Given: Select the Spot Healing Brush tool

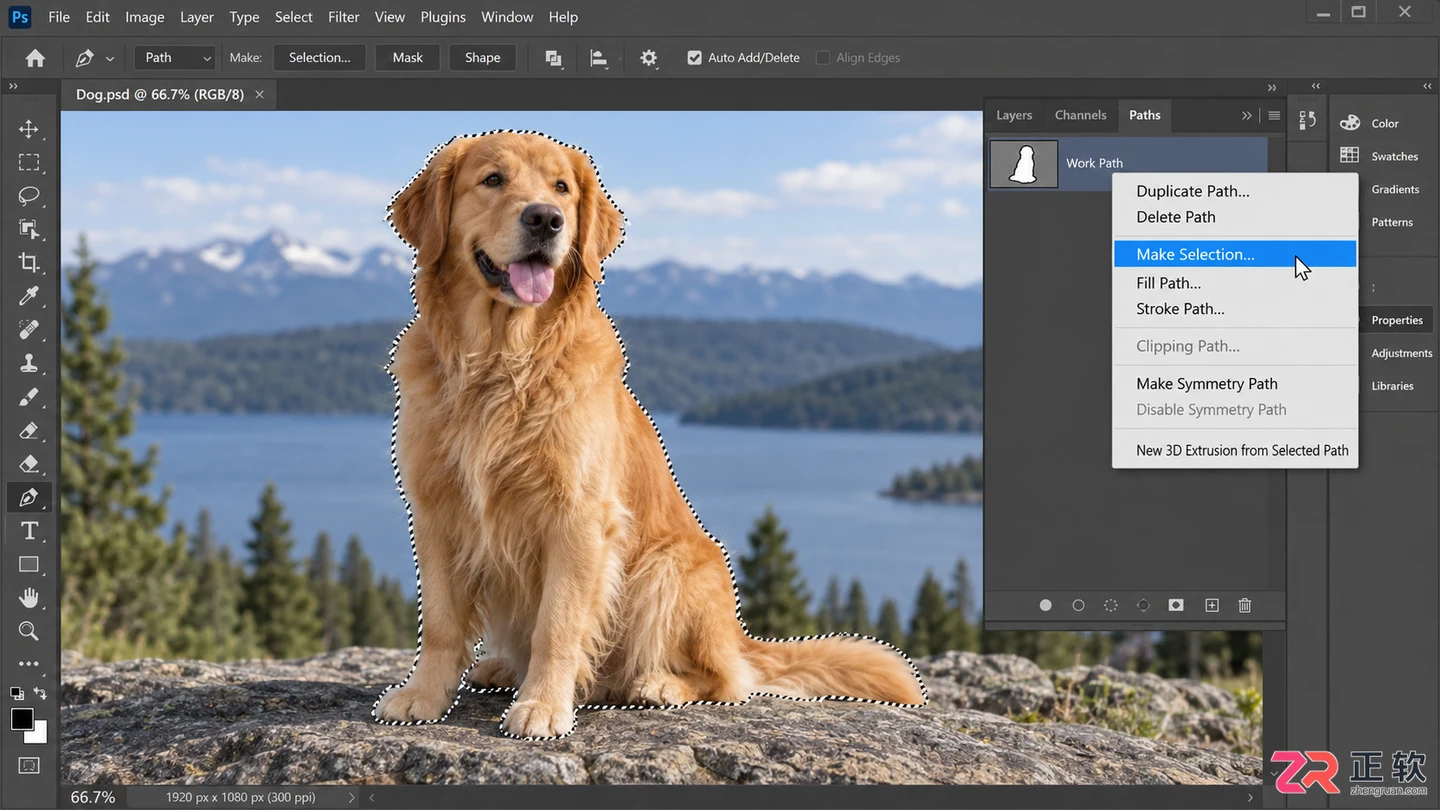Looking at the screenshot, I should 29,329.
